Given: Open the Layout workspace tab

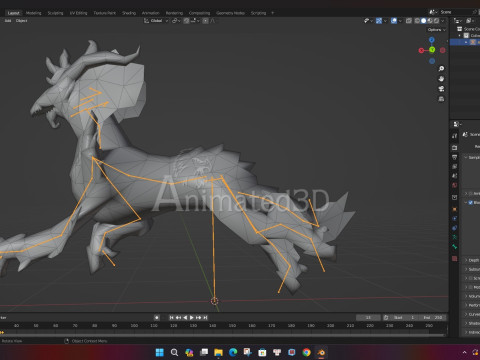Looking at the screenshot, I should (14, 13).
